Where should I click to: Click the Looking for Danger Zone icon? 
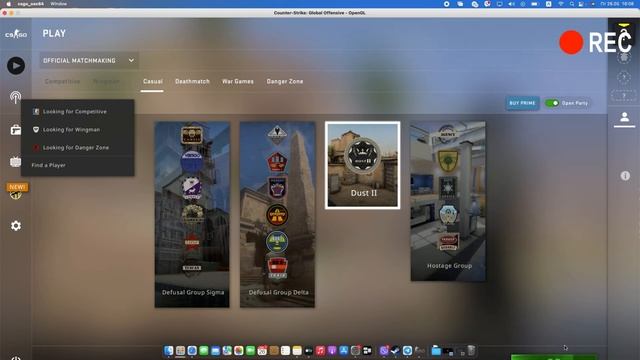coord(36,147)
